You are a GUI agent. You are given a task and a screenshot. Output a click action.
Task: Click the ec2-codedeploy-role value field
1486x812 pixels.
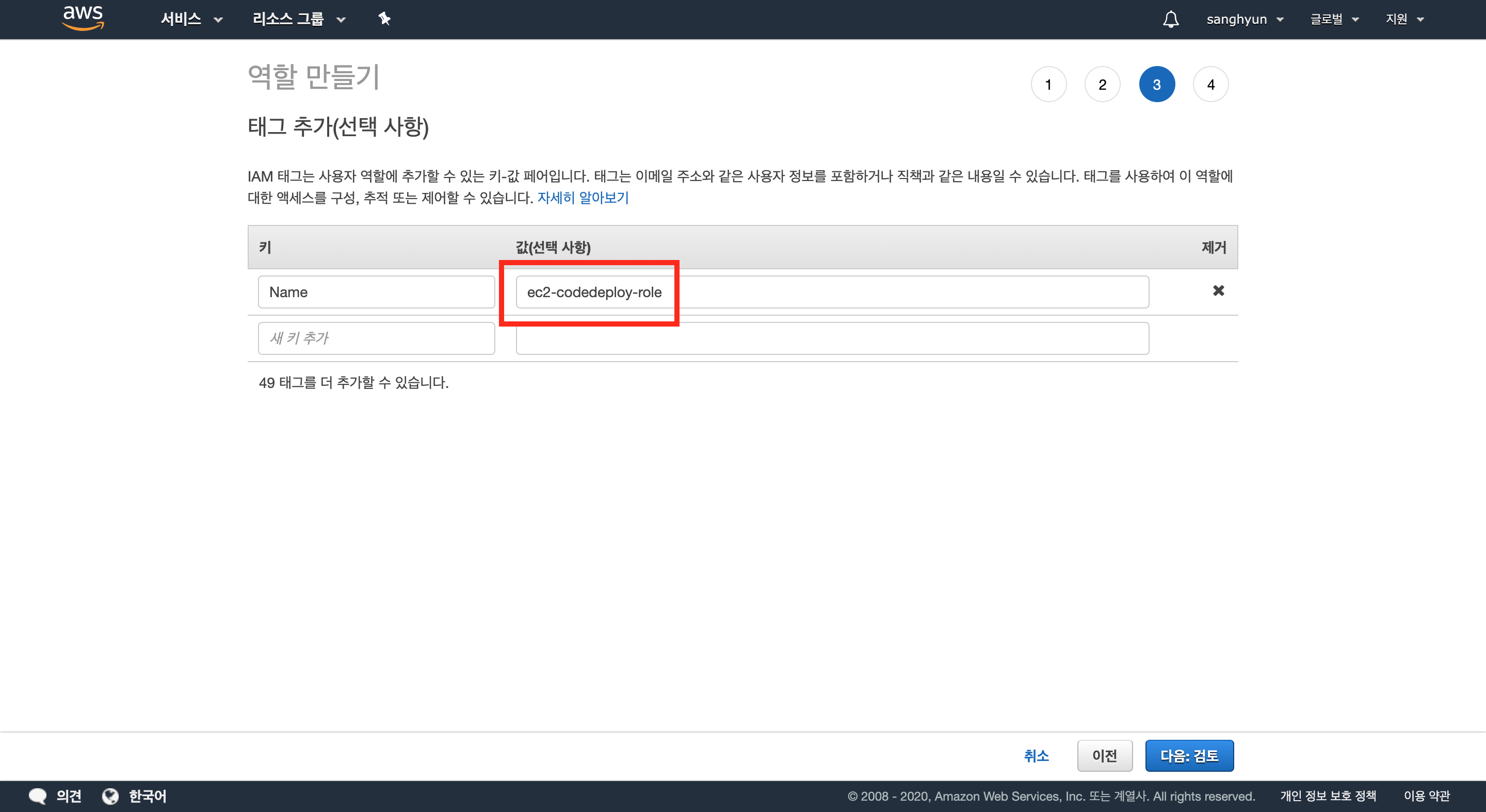(x=832, y=293)
